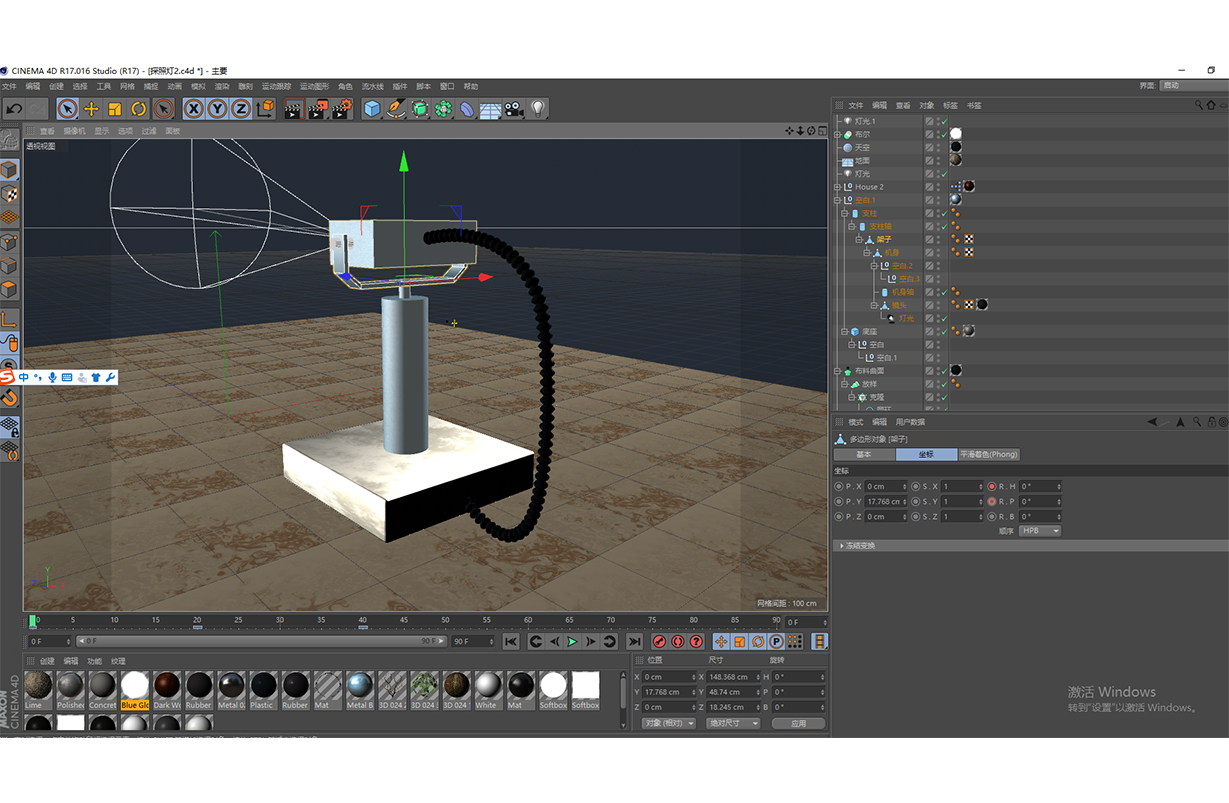1229x803 pixels.
Task: Select the Move tool in top toolbar
Action: pos(91,109)
